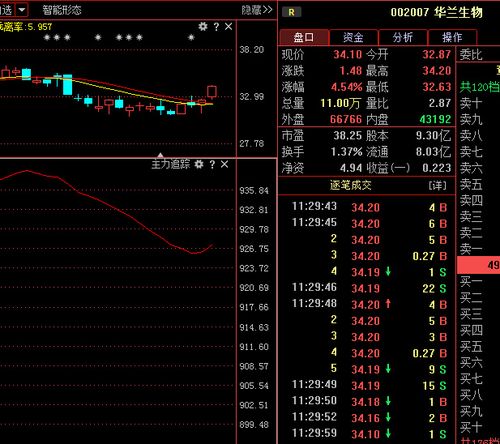Click the 内盘 value 43192
Image resolution: width=500 pixels, height=444 pixels.
pos(435,119)
